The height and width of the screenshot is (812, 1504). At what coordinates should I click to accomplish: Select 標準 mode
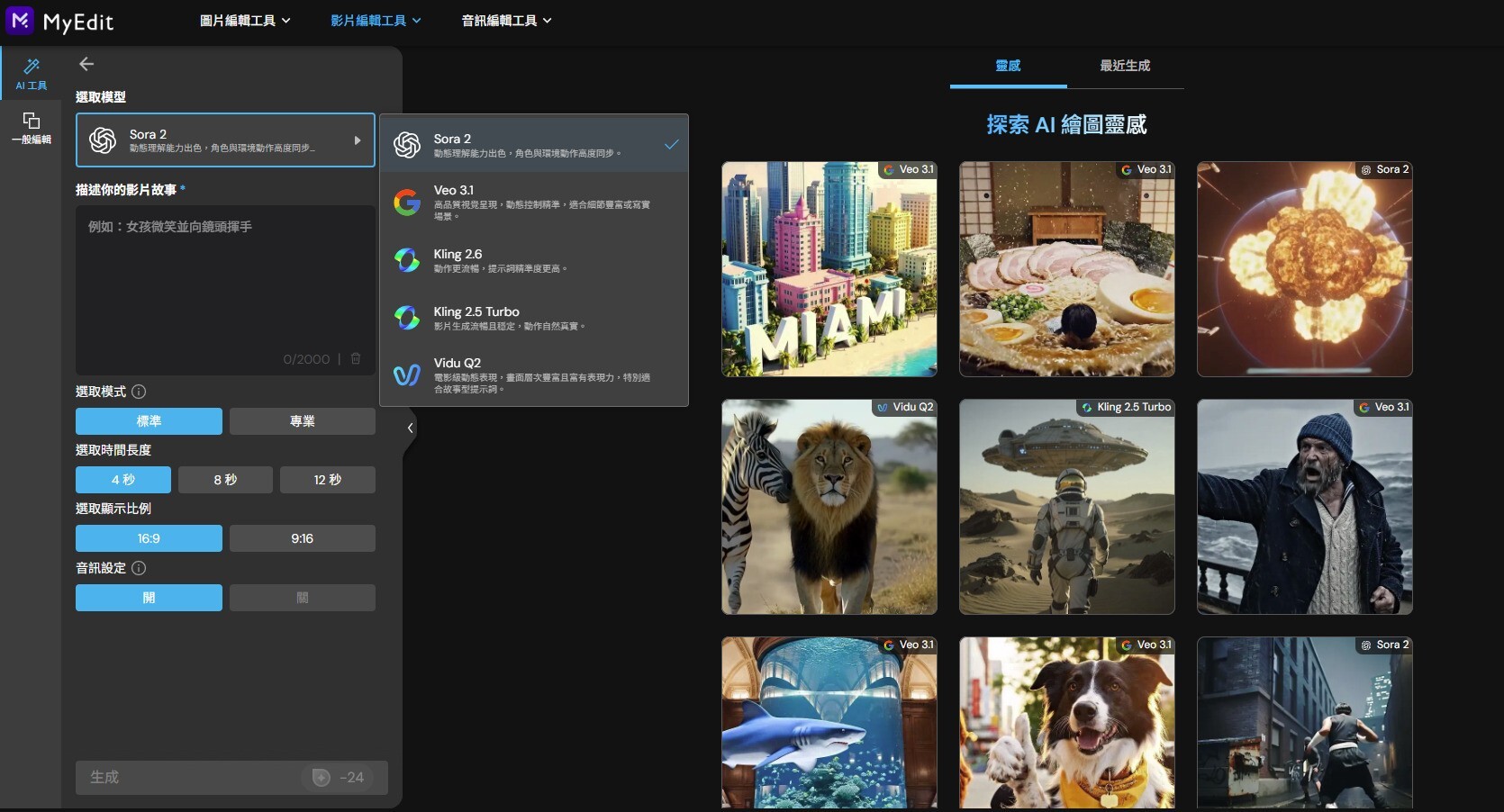point(149,421)
